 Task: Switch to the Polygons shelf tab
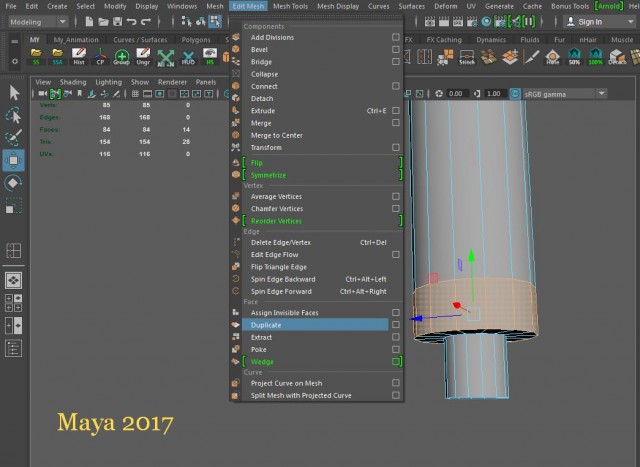[x=196, y=40]
